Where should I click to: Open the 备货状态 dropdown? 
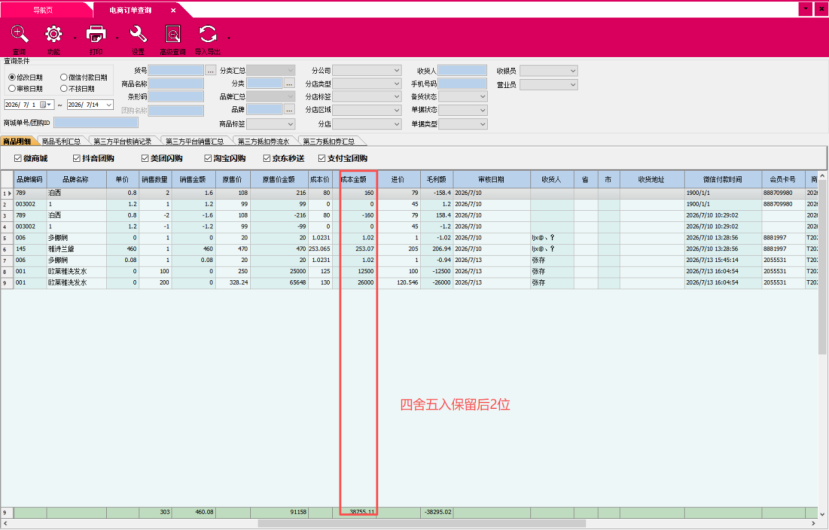(463, 97)
